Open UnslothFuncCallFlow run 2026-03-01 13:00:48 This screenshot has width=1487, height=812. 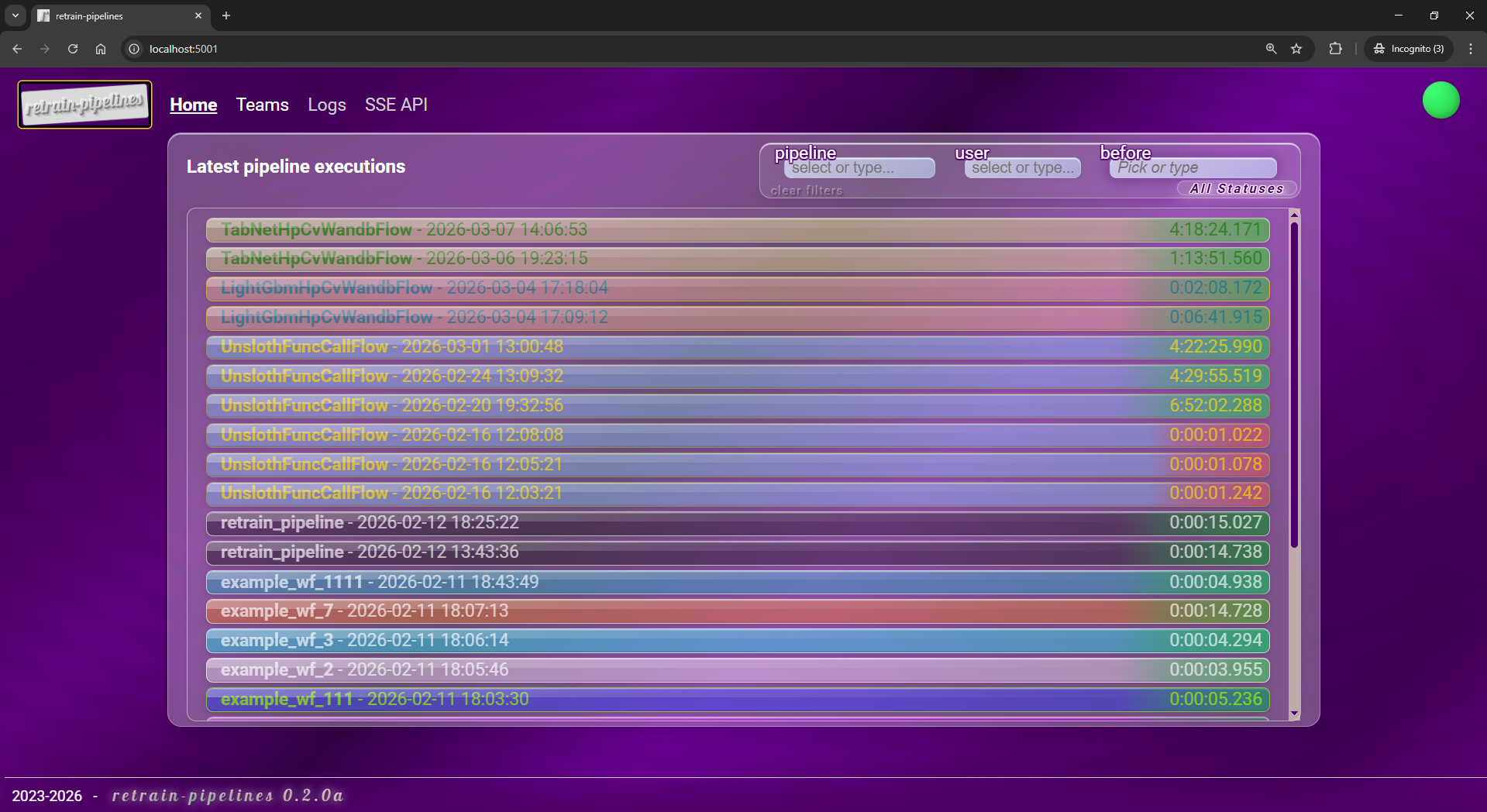[738, 347]
